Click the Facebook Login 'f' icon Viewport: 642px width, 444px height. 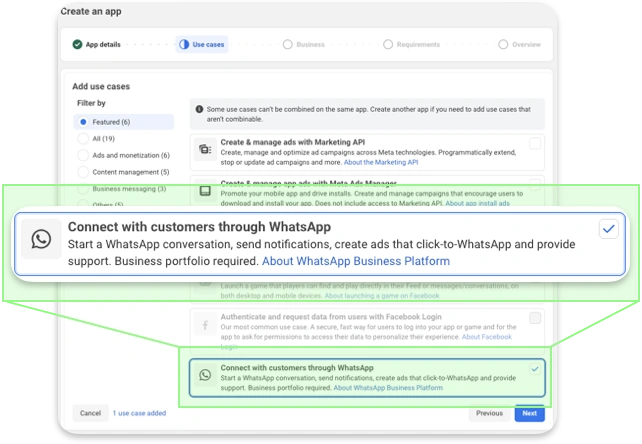point(205,325)
